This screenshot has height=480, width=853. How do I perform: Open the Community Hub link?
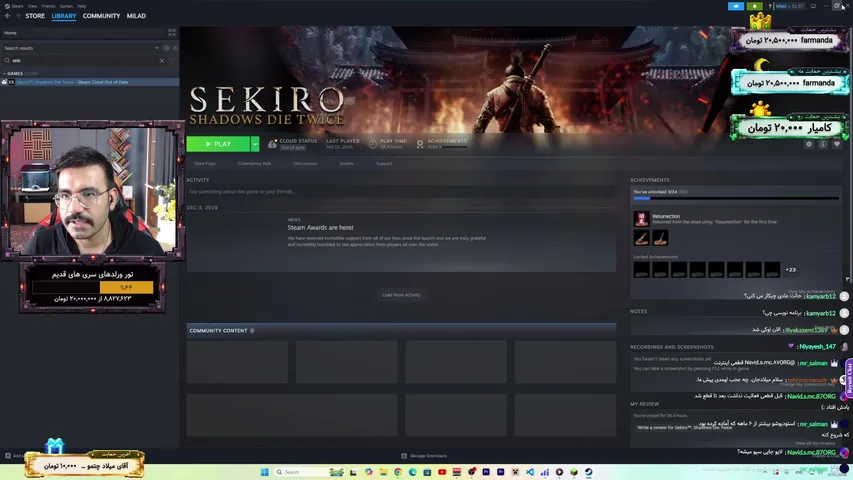254,164
